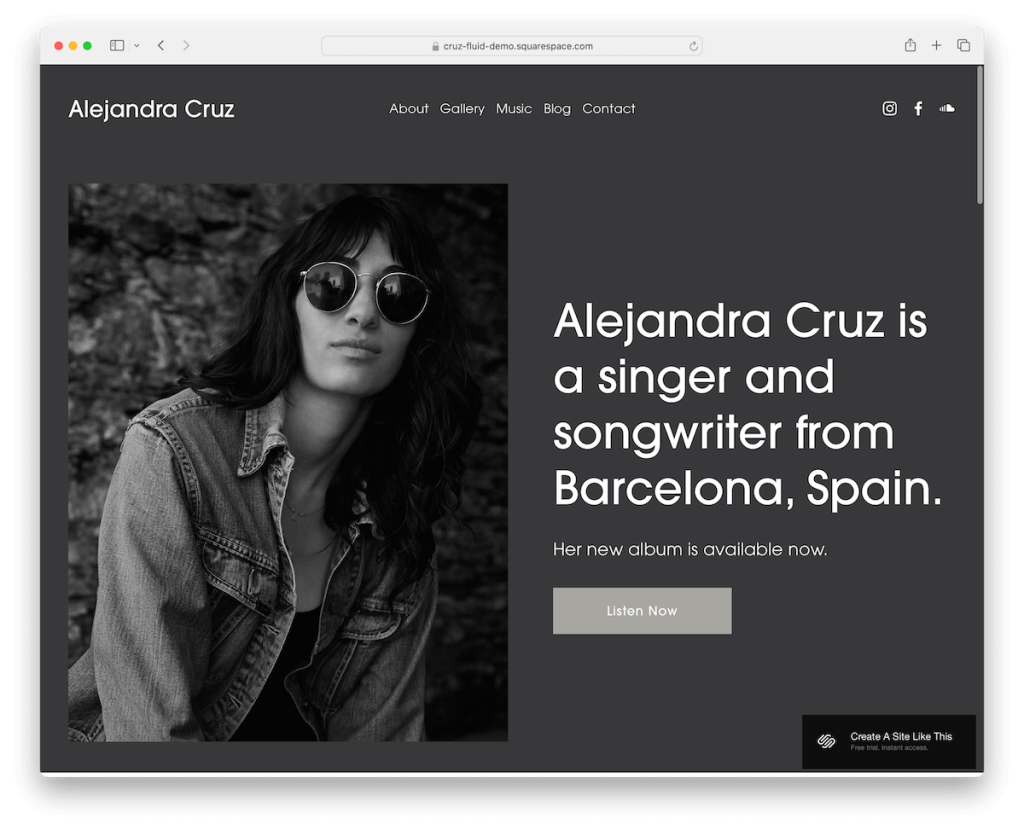The width and height of the screenshot is (1024, 830).
Task: Go back with the left arrow
Action: [161, 45]
